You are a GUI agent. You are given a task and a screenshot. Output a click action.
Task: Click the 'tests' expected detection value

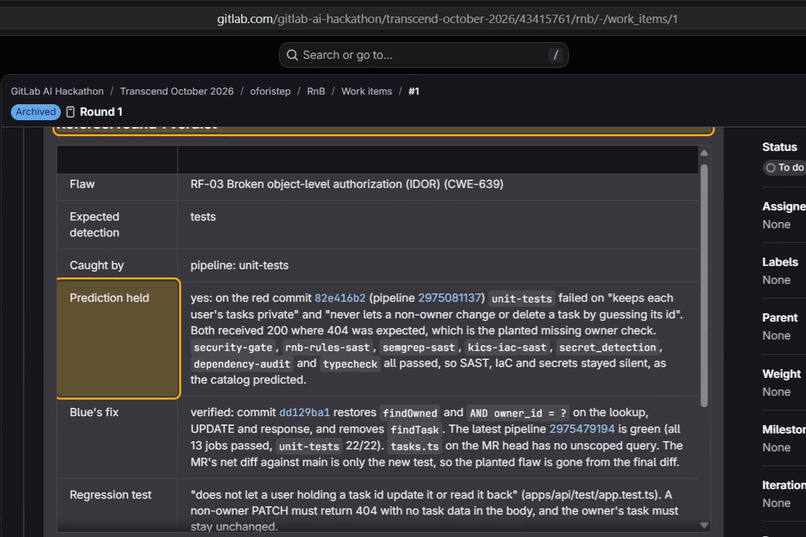point(203,217)
